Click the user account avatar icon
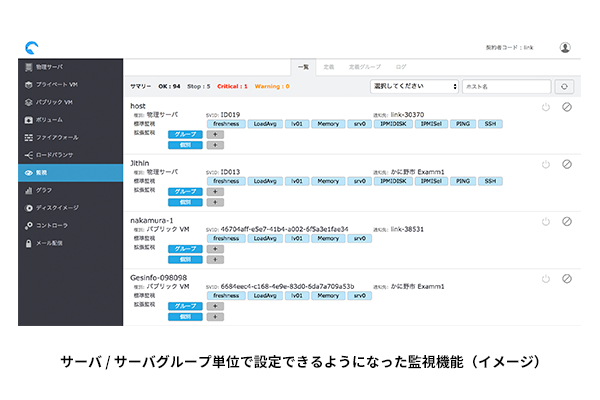This screenshot has width=600, height=400. tap(565, 47)
